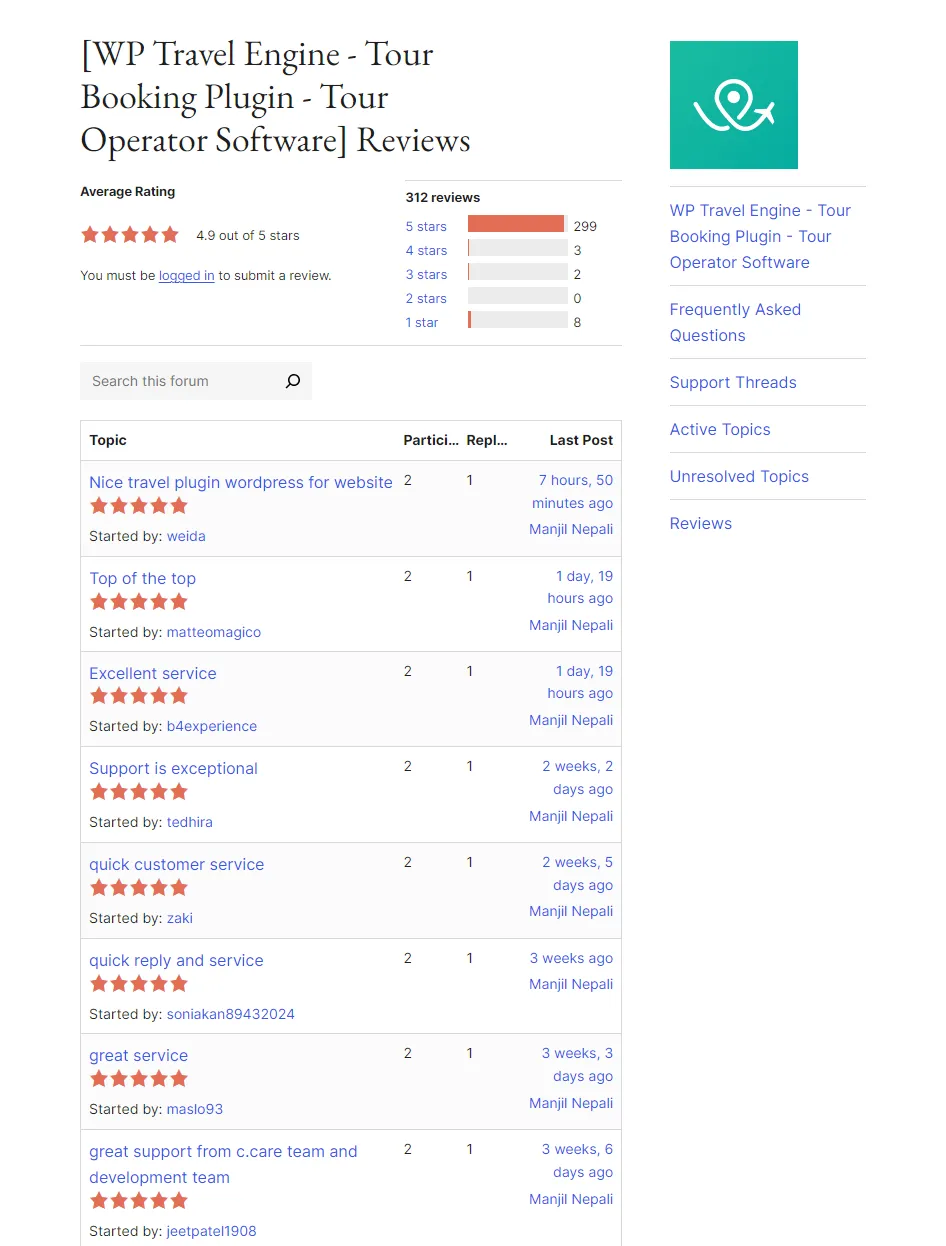Open review Nice travel plugin wordpress for website
Viewport: 946px width, 1246px height.
pyautogui.click(x=241, y=482)
